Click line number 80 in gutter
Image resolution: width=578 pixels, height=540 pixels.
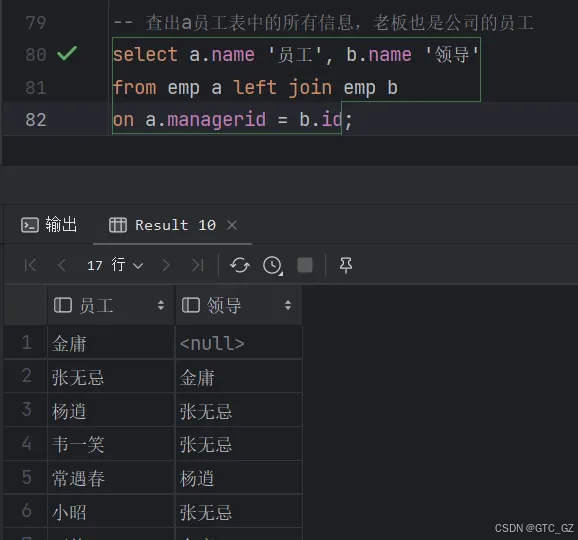(36, 55)
